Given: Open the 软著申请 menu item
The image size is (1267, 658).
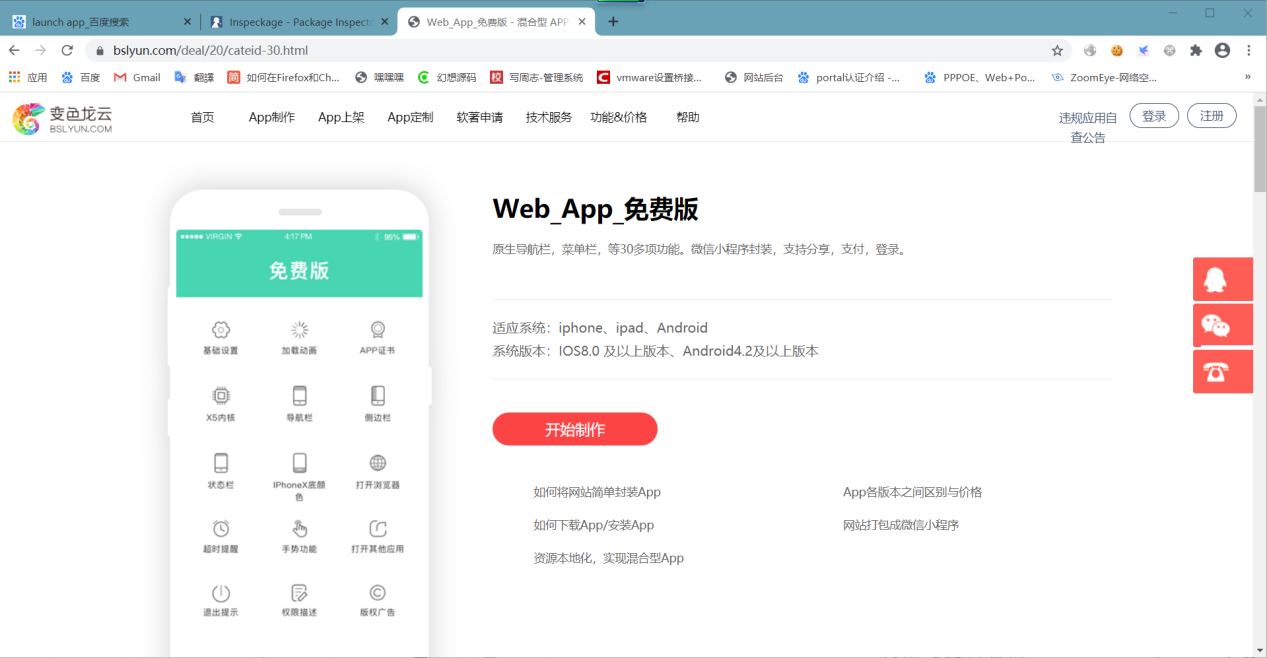Looking at the screenshot, I should [x=480, y=117].
